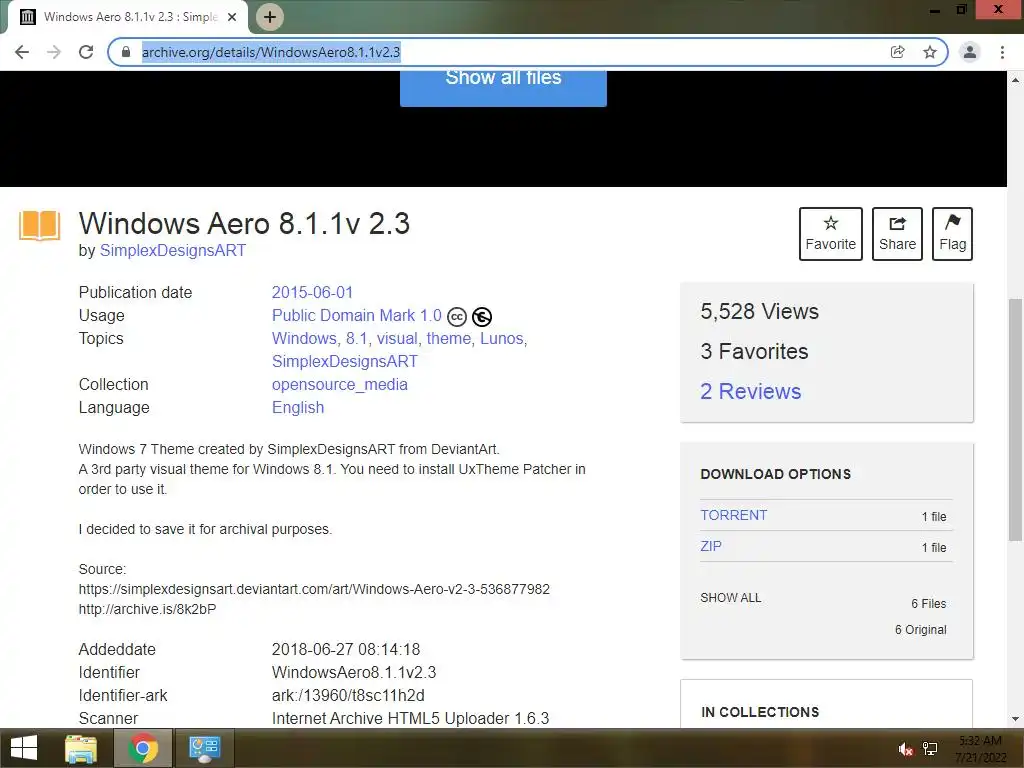Open the opensource_media collection link

(x=340, y=385)
